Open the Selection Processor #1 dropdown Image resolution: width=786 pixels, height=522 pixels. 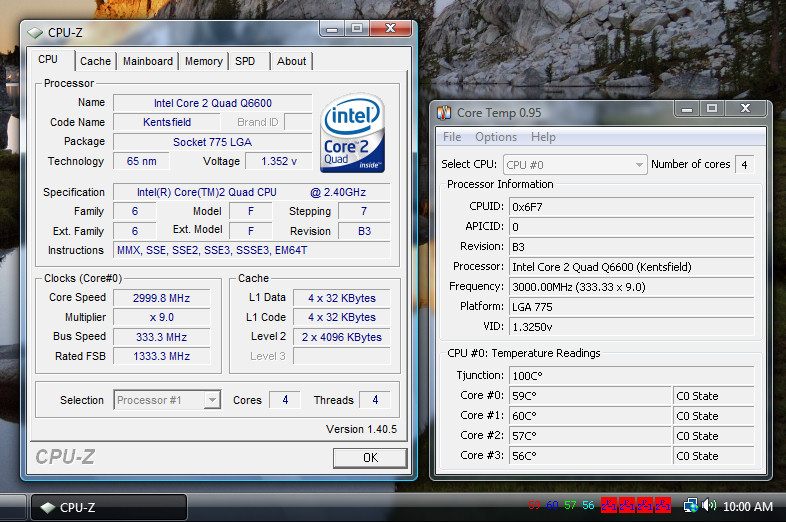tap(167, 400)
